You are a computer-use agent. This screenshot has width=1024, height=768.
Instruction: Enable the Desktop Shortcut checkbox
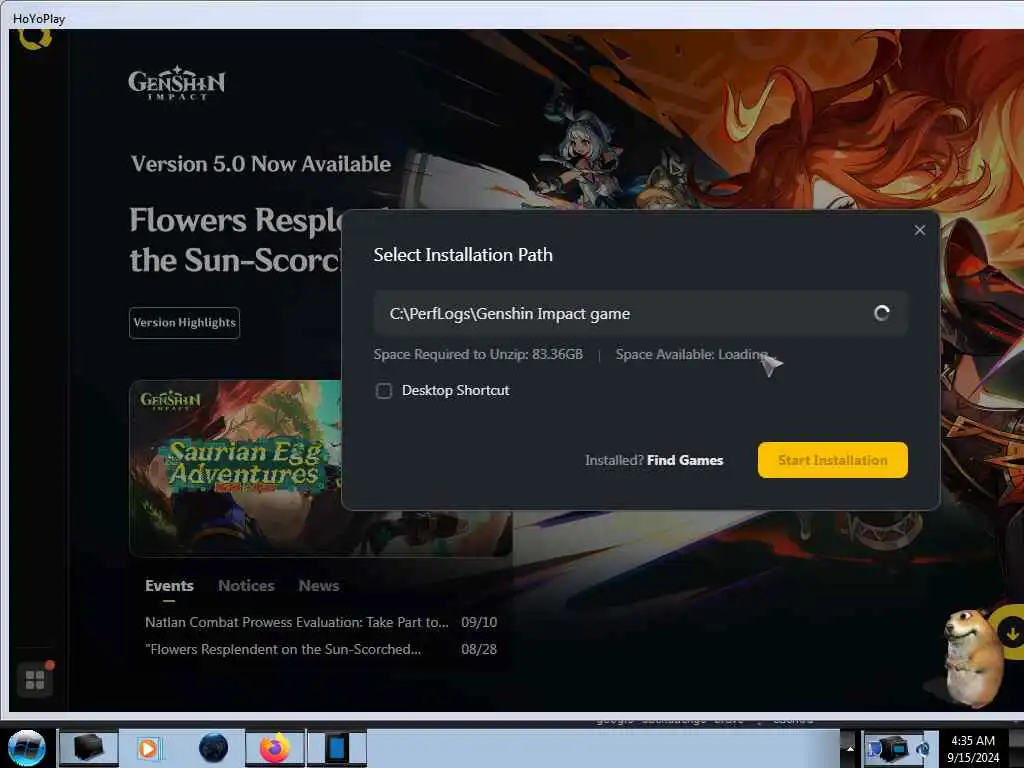coord(384,391)
